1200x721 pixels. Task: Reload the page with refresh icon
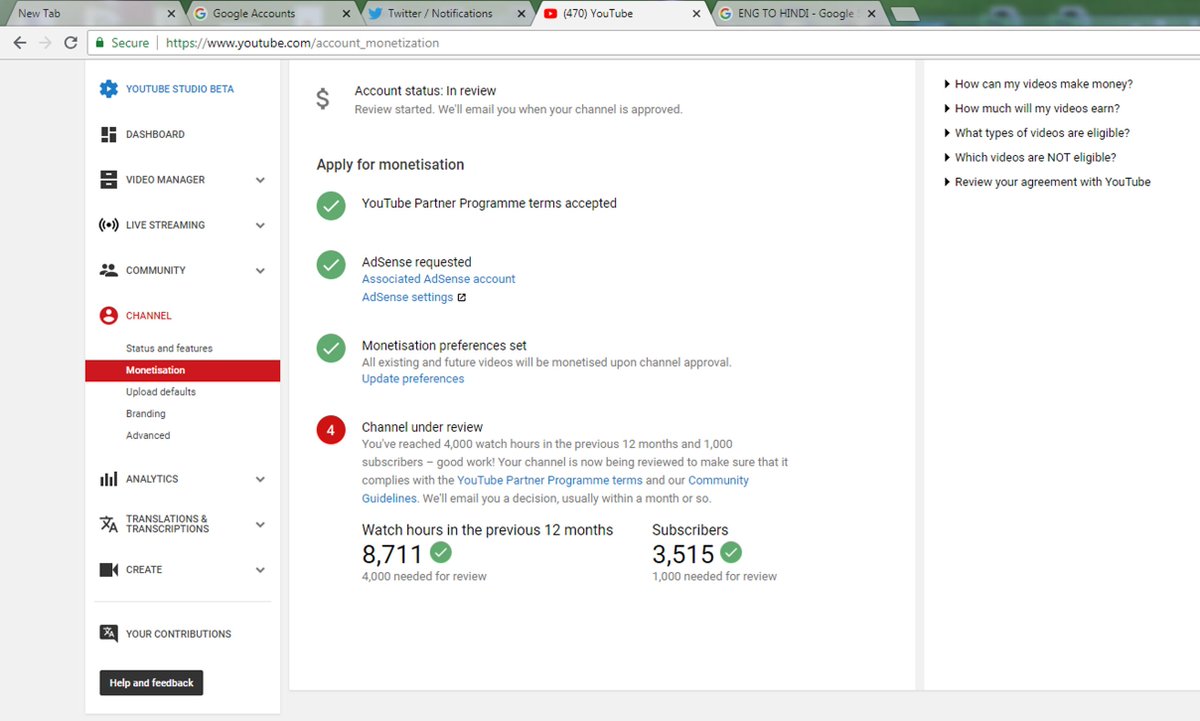(x=70, y=43)
